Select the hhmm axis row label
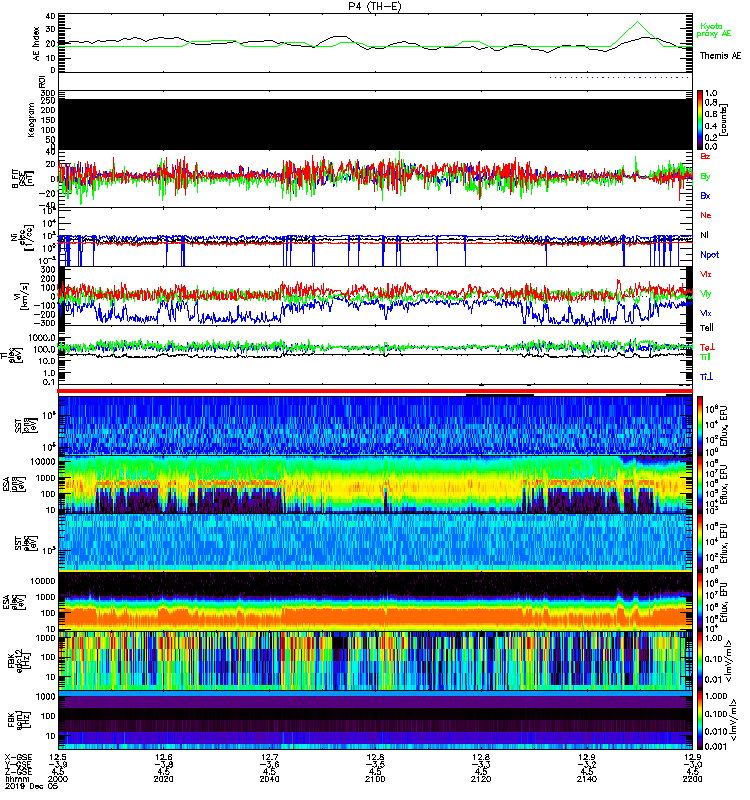 (15, 779)
